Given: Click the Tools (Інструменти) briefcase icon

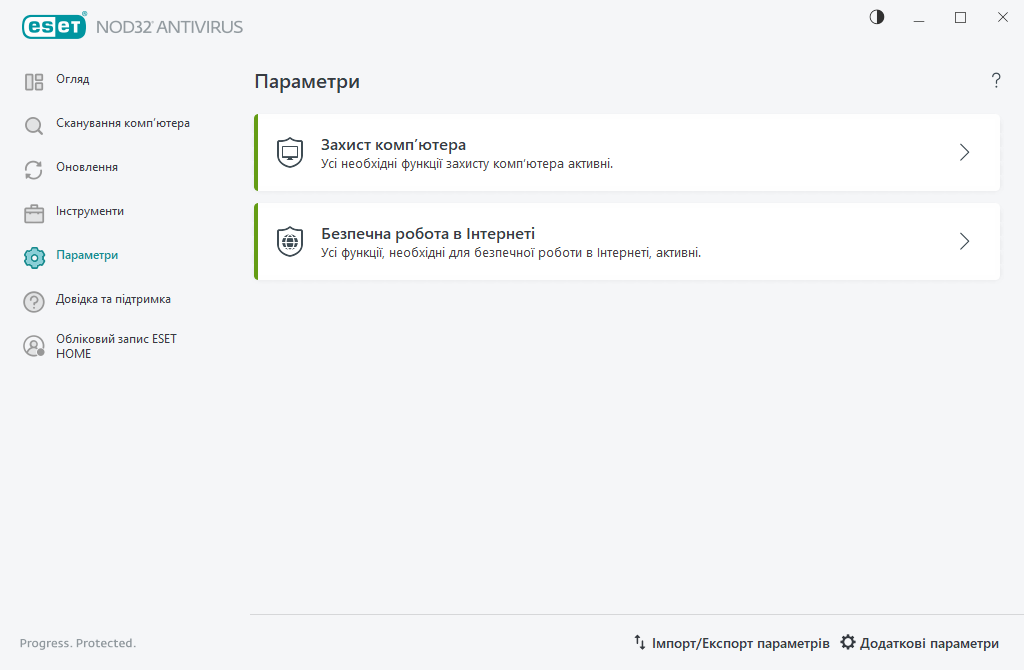Looking at the screenshot, I should tap(34, 214).
